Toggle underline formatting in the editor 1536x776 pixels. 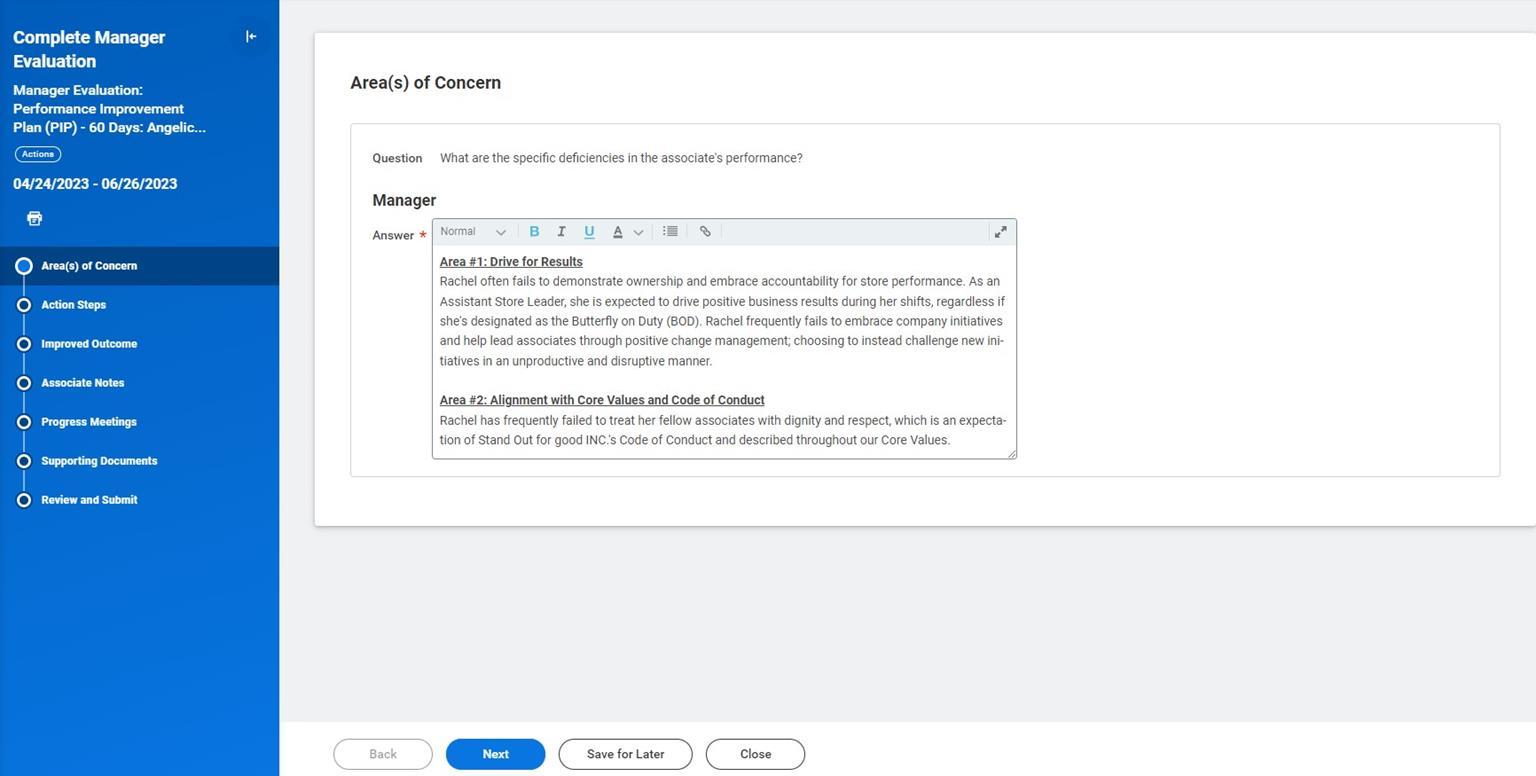[589, 231]
